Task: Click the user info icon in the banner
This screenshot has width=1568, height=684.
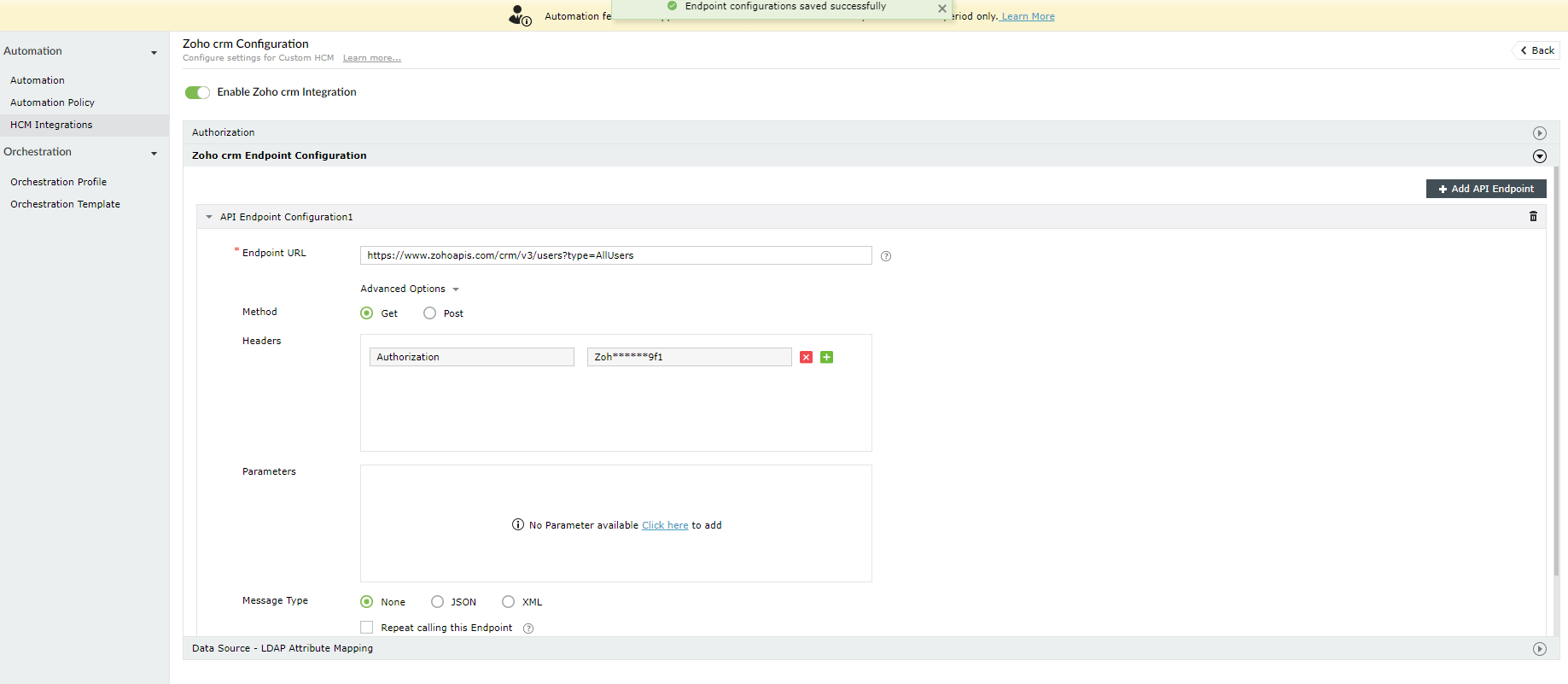Action: pyautogui.click(x=520, y=15)
